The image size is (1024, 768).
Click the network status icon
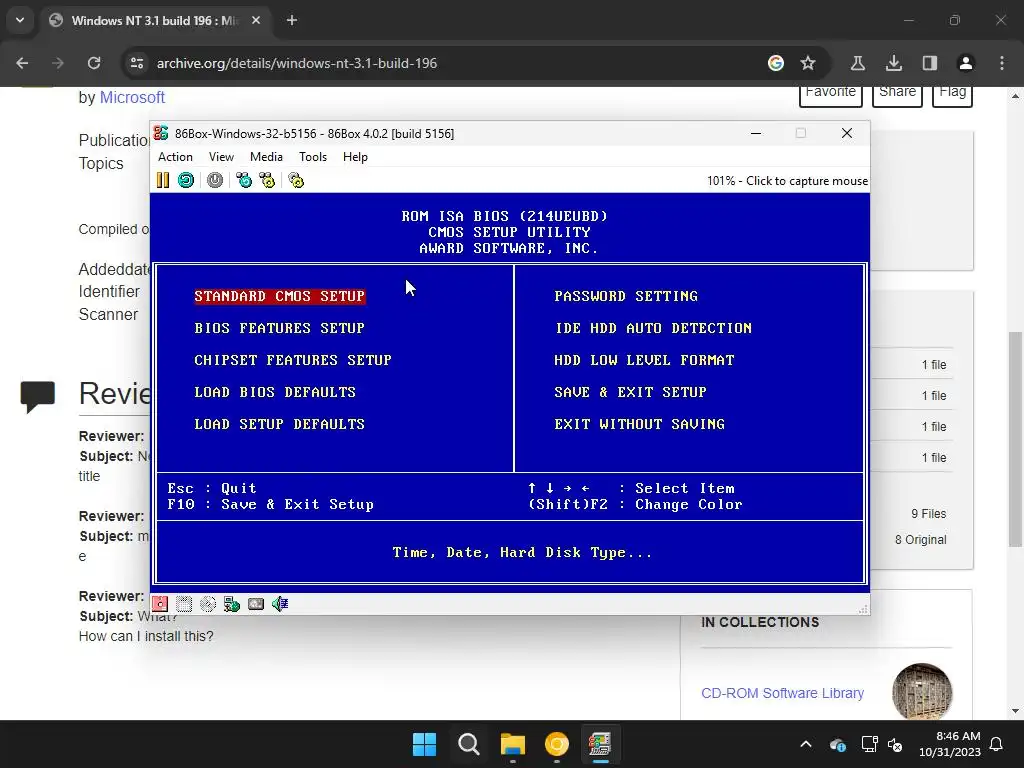pos(232,604)
